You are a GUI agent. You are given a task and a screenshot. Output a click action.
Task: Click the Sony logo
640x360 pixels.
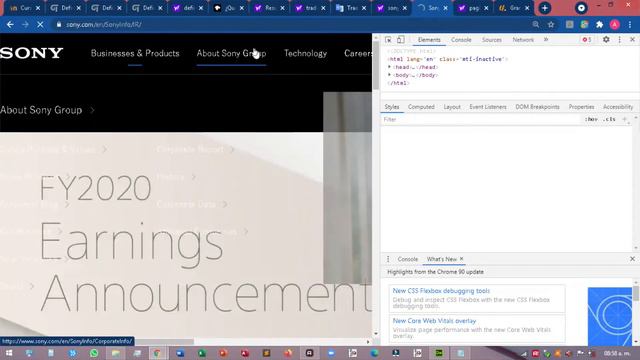31,53
